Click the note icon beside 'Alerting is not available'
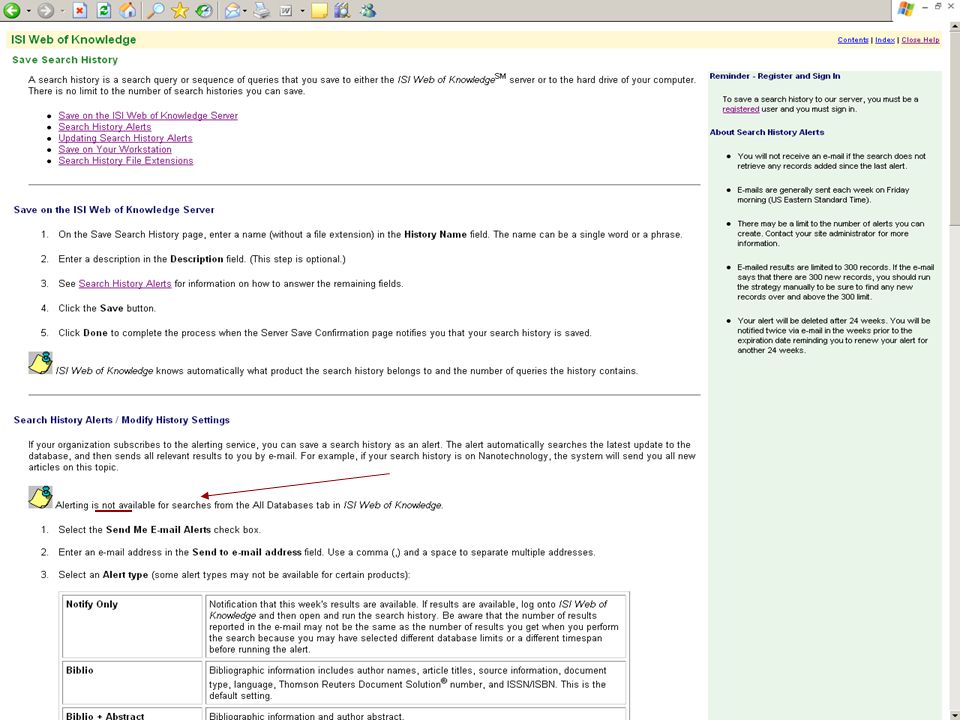960x720 pixels. 40,497
